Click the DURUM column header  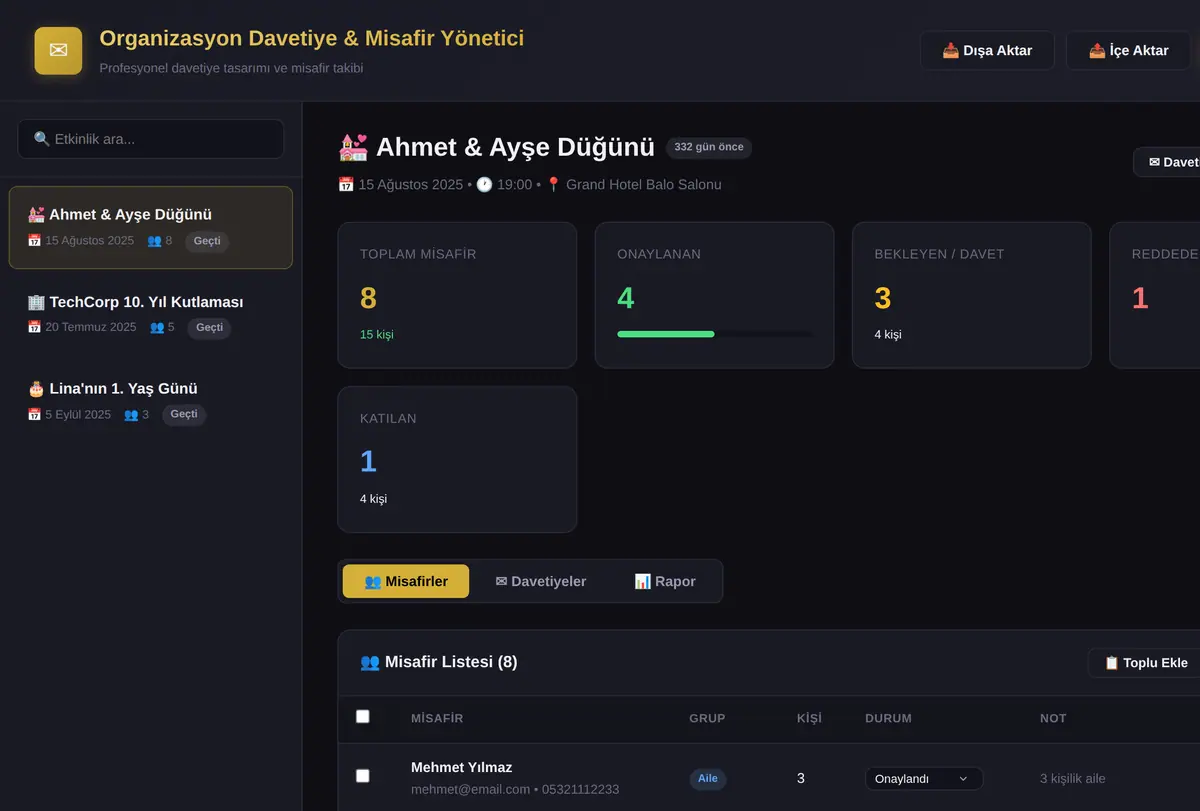tap(888, 718)
